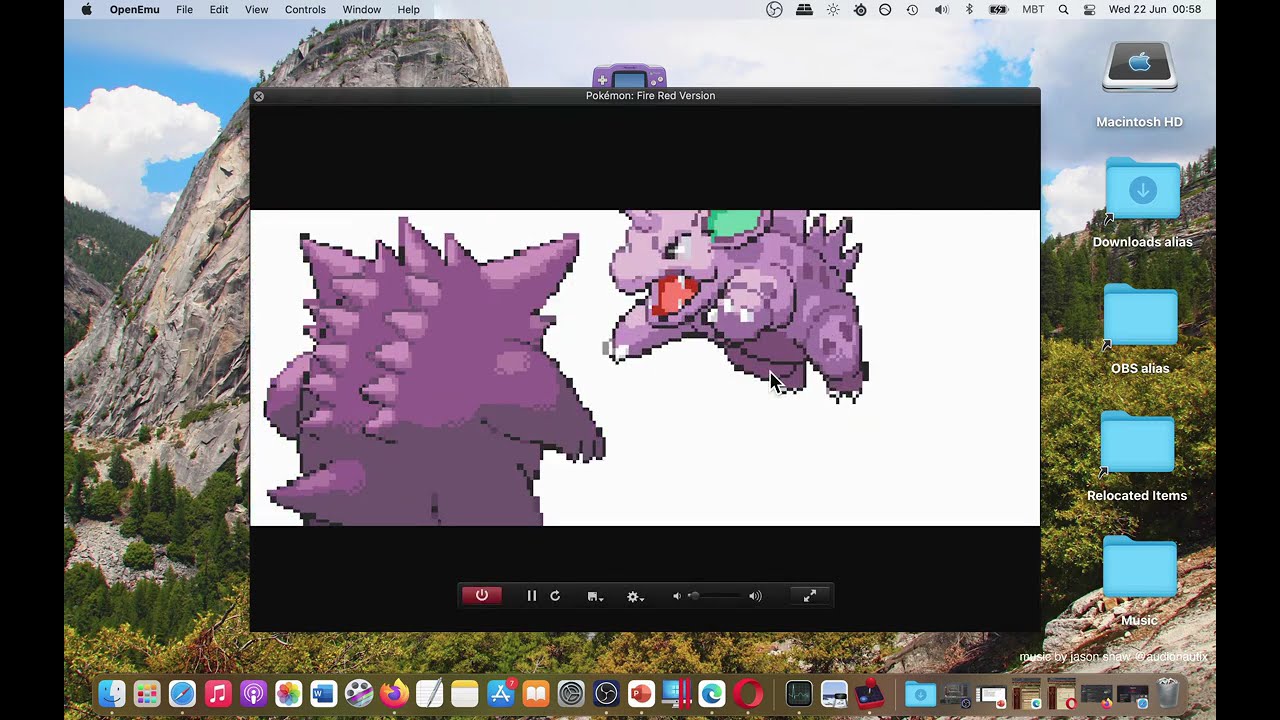Open the Apple menu
Screen dimensions: 1280x720
pos(86,9)
